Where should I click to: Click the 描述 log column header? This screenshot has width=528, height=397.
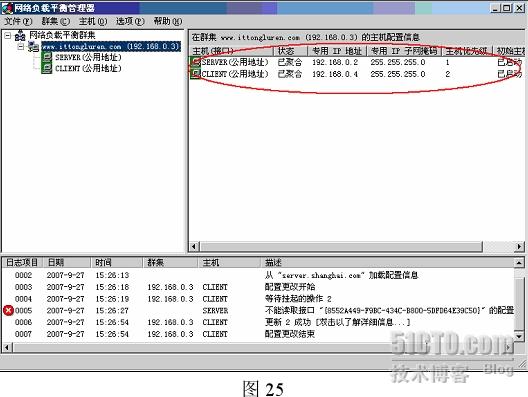(x=388, y=262)
